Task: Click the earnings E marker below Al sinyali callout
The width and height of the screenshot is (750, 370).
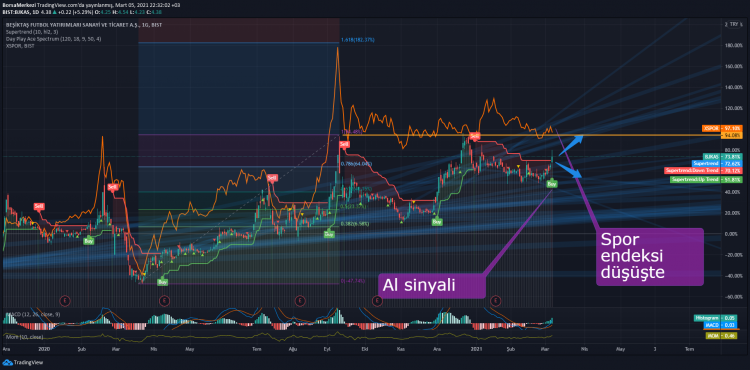Action: pos(377,301)
